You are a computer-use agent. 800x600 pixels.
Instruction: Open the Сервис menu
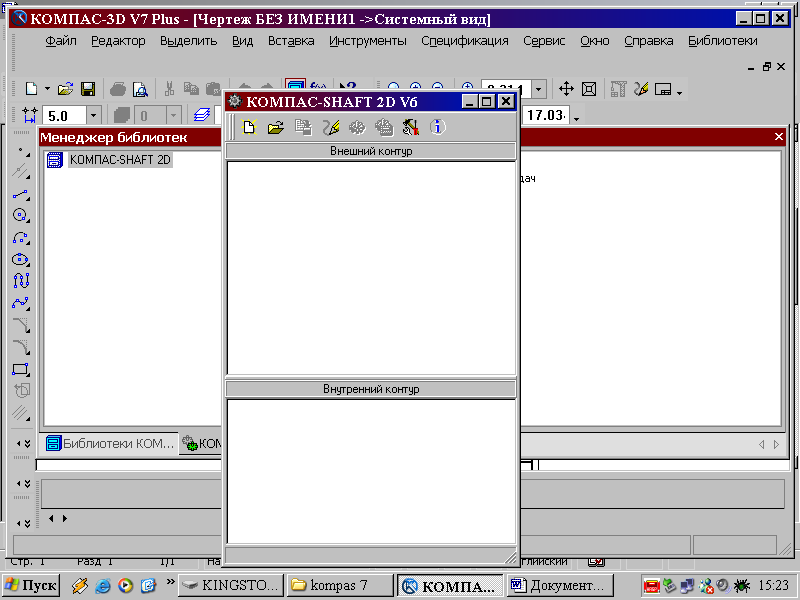point(544,41)
